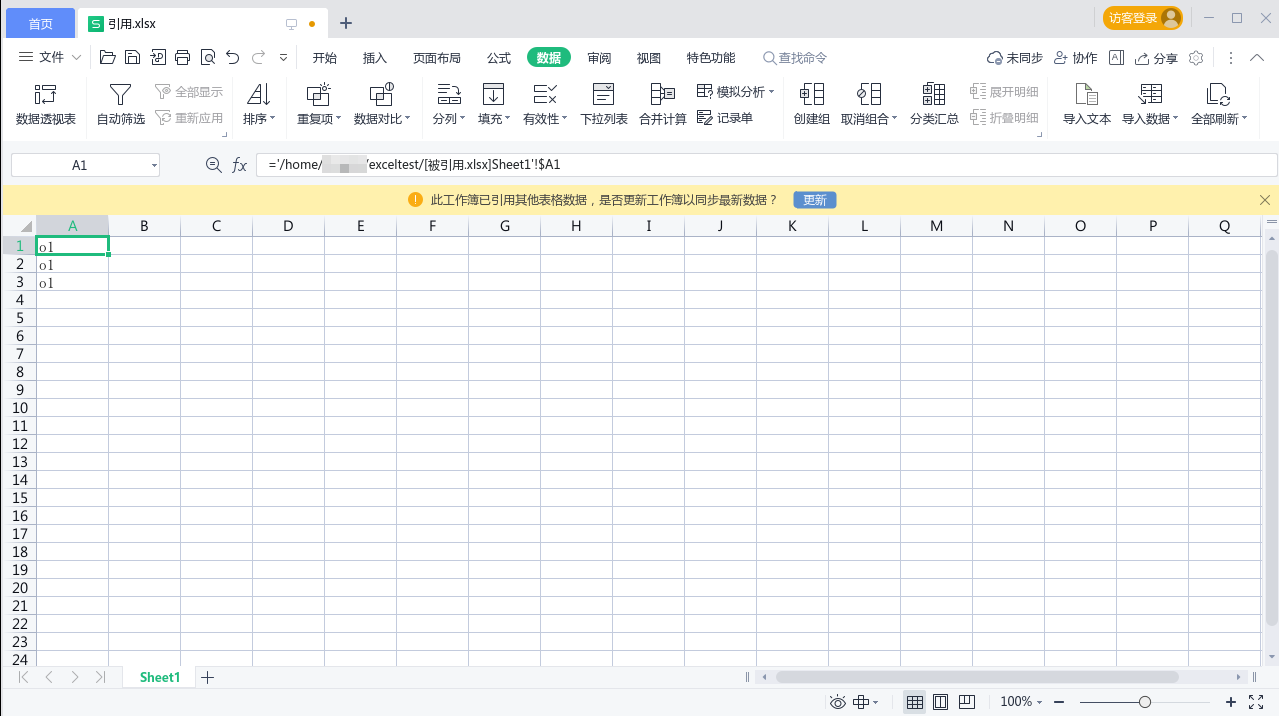Click the 创建组 create group icon

point(811,95)
